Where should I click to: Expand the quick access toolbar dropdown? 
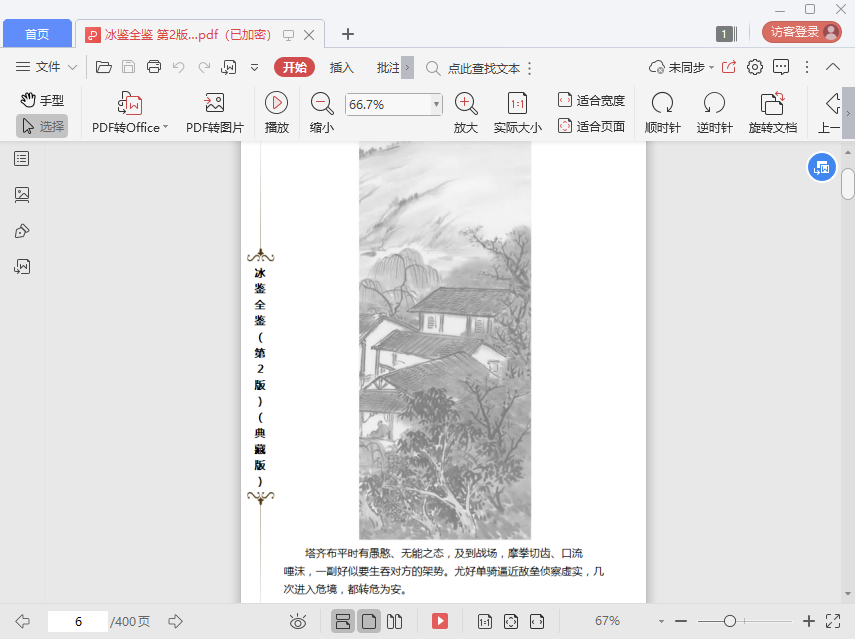pos(254,68)
